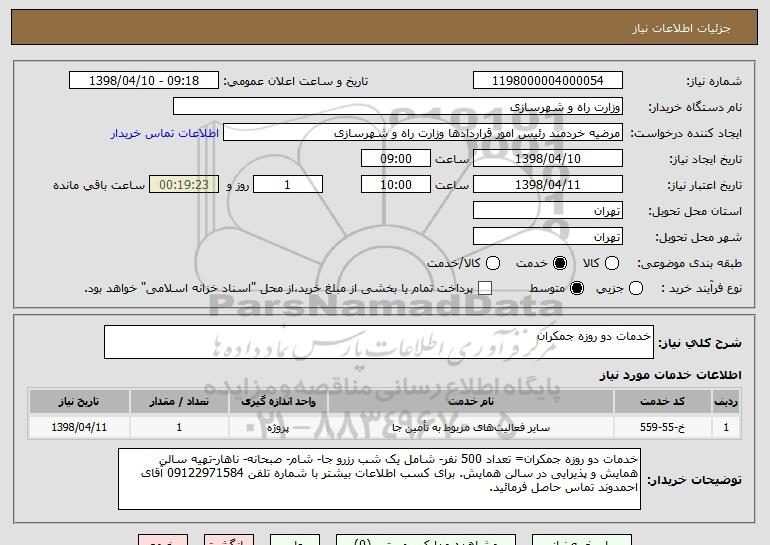
Task: Click the کد خدمت column header
Action: pos(662,402)
